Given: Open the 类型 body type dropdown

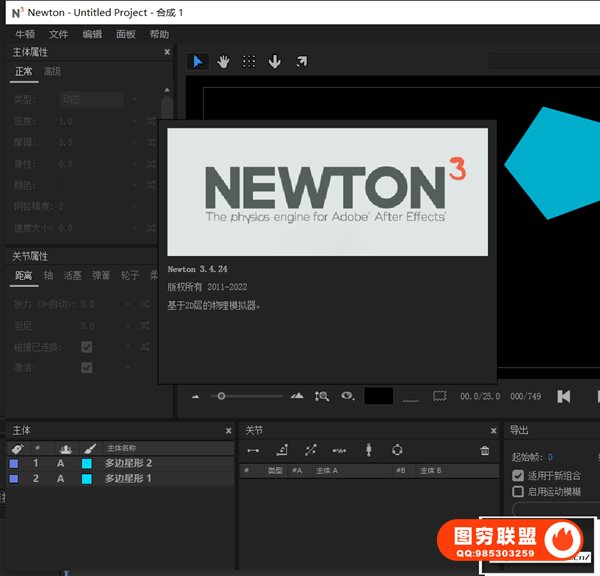Looking at the screenshot, I should 91,100.
